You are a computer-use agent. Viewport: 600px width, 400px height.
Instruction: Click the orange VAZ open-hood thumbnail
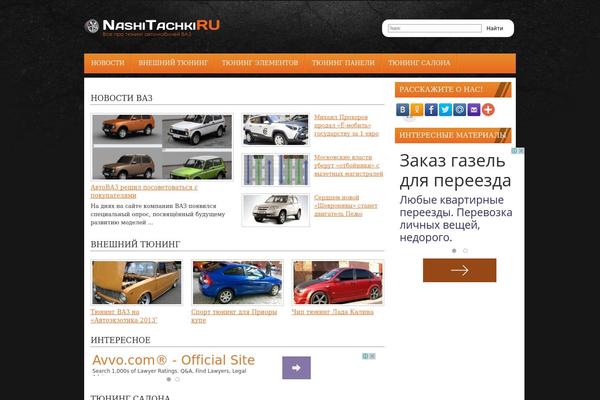pos(137,282)
